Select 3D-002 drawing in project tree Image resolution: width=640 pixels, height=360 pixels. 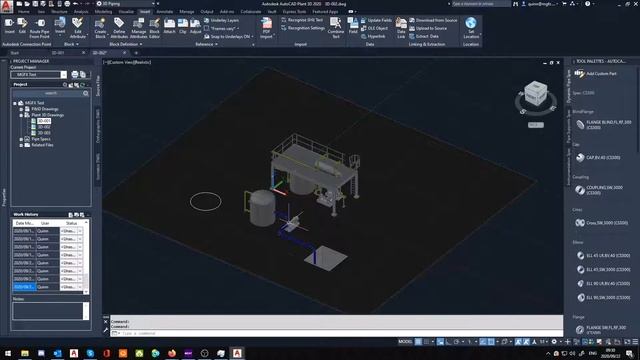pyautogui.click(x=44, y=127)
